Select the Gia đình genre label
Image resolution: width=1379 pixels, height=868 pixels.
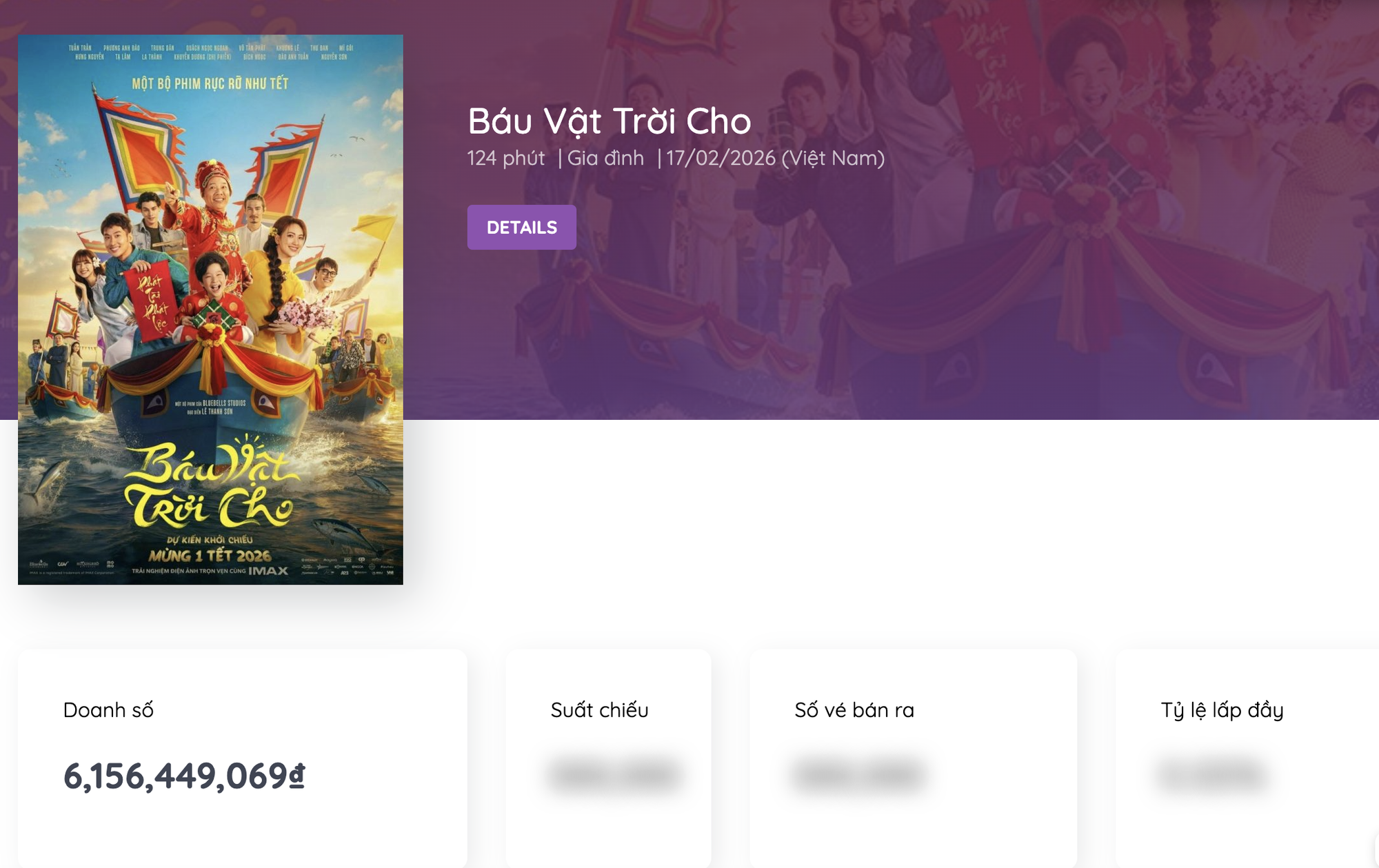click(605, 159)
